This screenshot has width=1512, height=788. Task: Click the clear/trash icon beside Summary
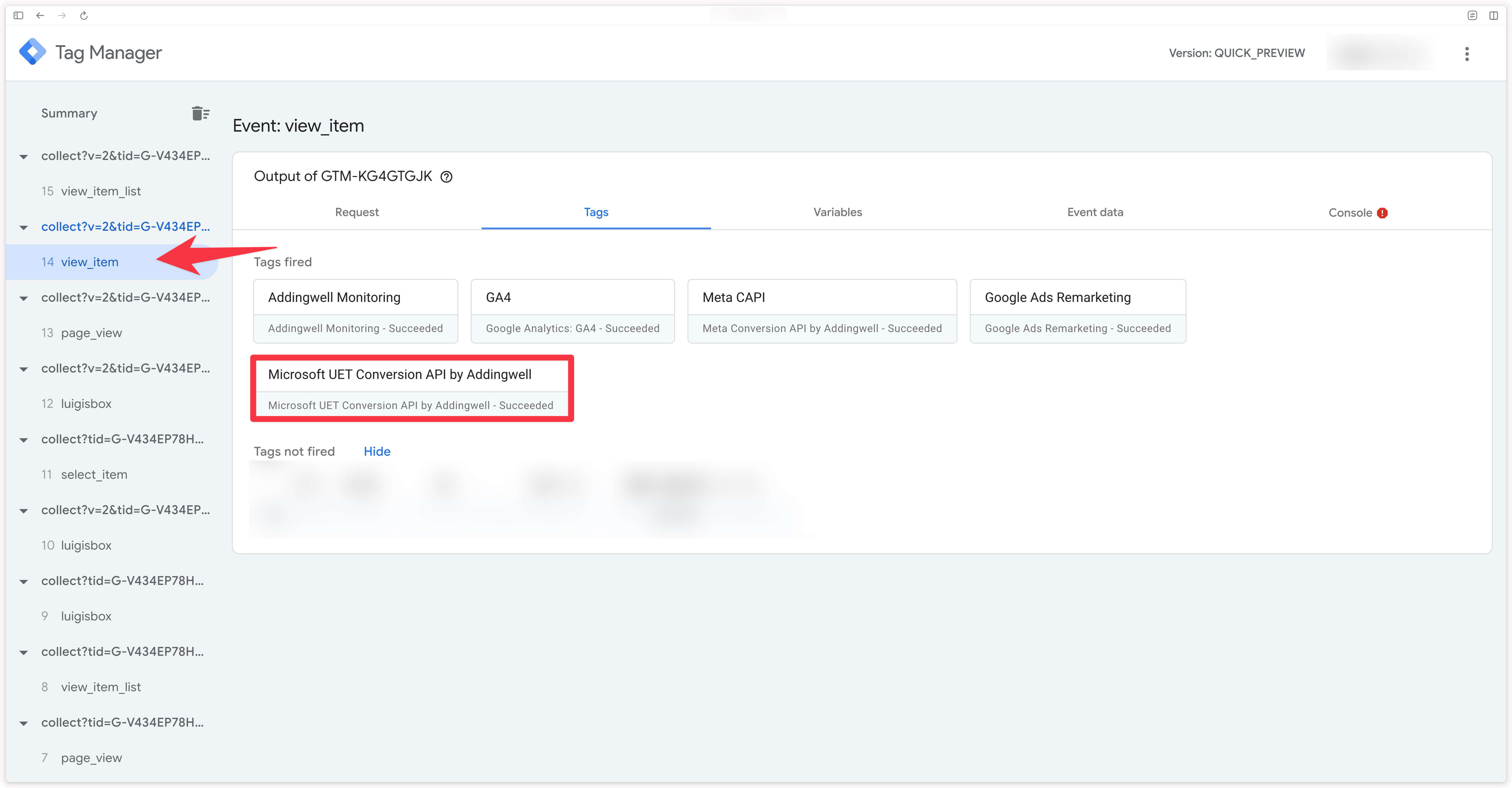pyautogui.click(x=200, y=113)
